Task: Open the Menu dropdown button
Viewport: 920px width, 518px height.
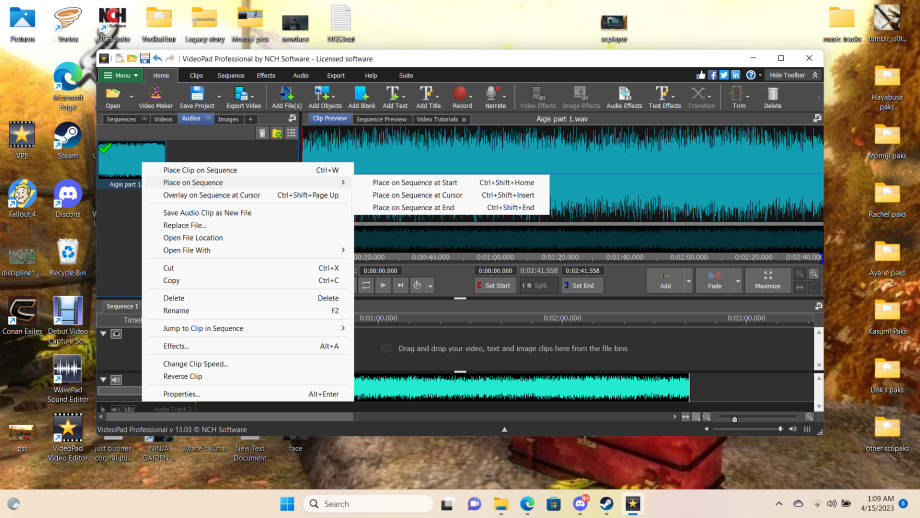Action: [x=121, y=75]
